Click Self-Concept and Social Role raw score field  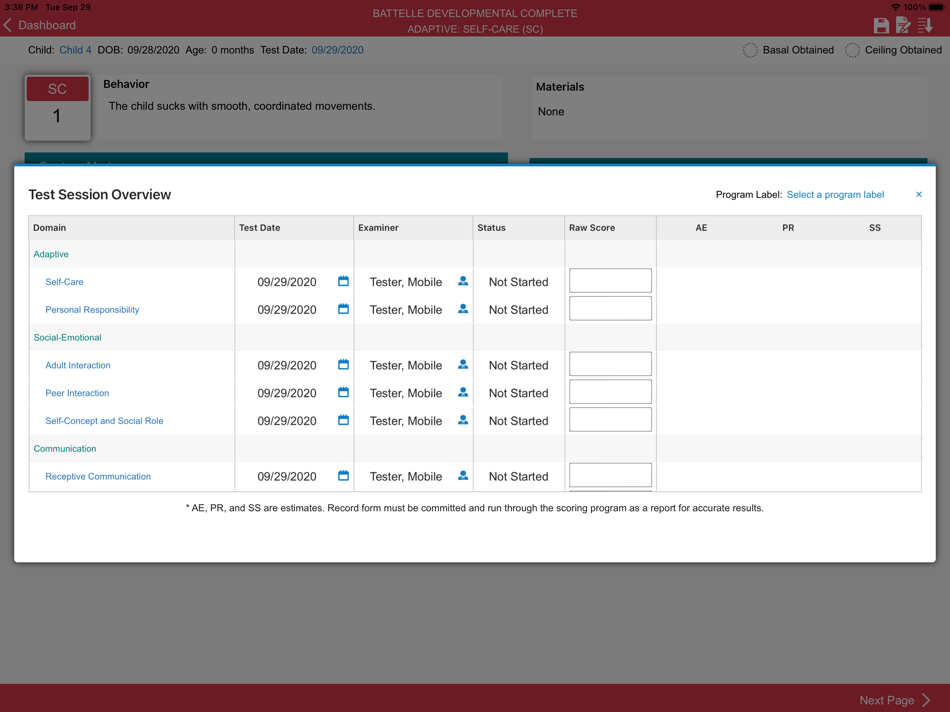pos(610,419)
